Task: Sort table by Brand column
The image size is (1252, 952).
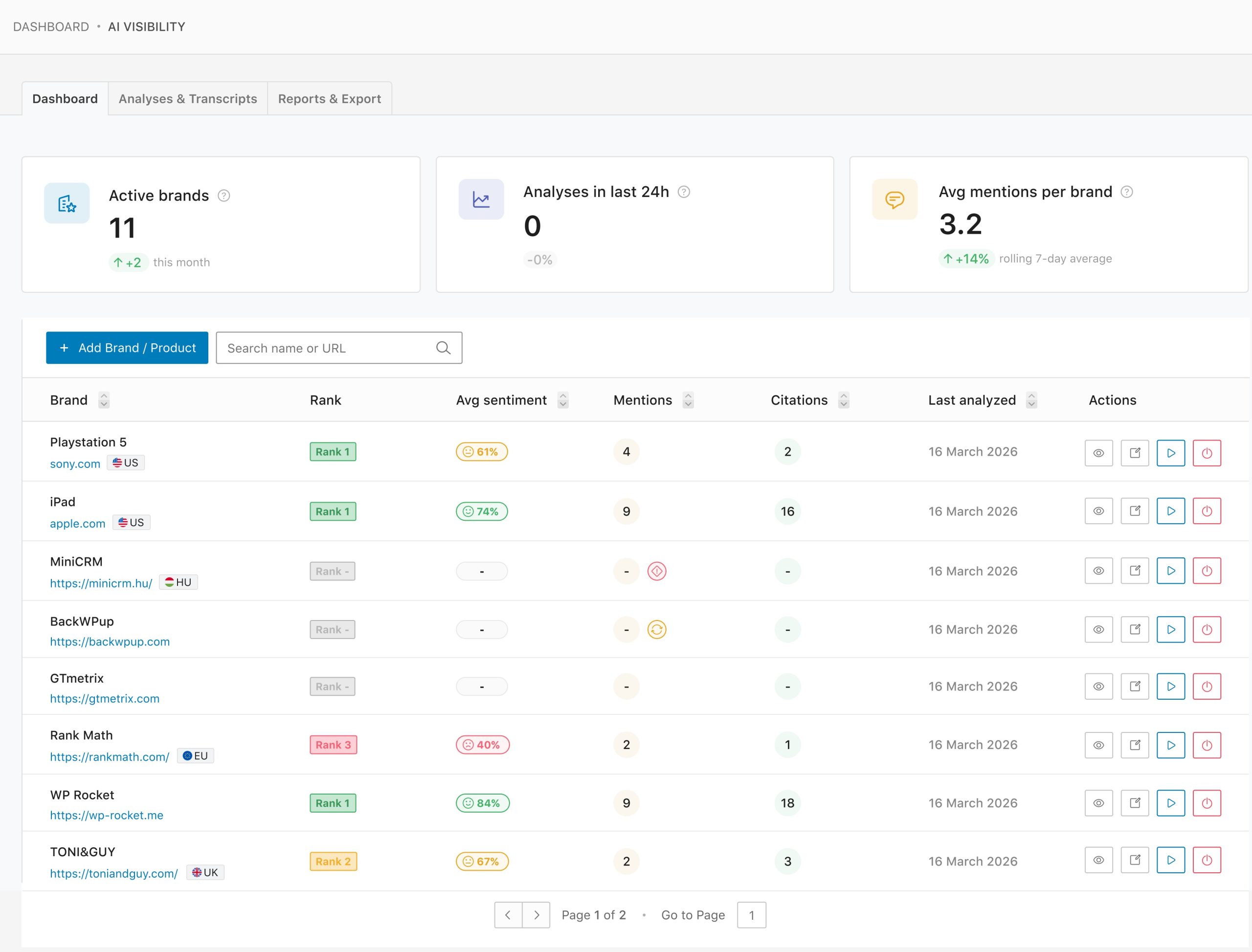Action: point(104,400)
